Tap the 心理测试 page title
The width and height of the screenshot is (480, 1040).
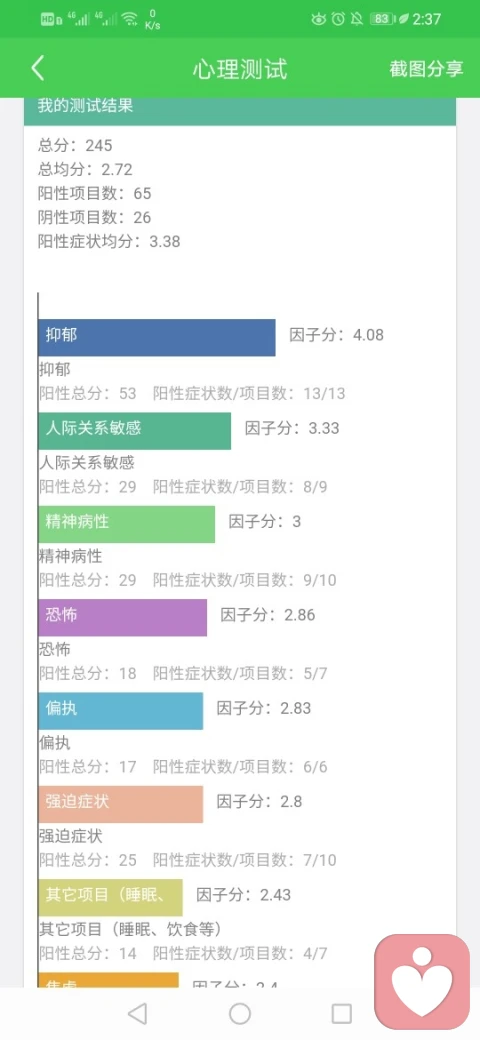pyautogui.click(x=240, y=69)
